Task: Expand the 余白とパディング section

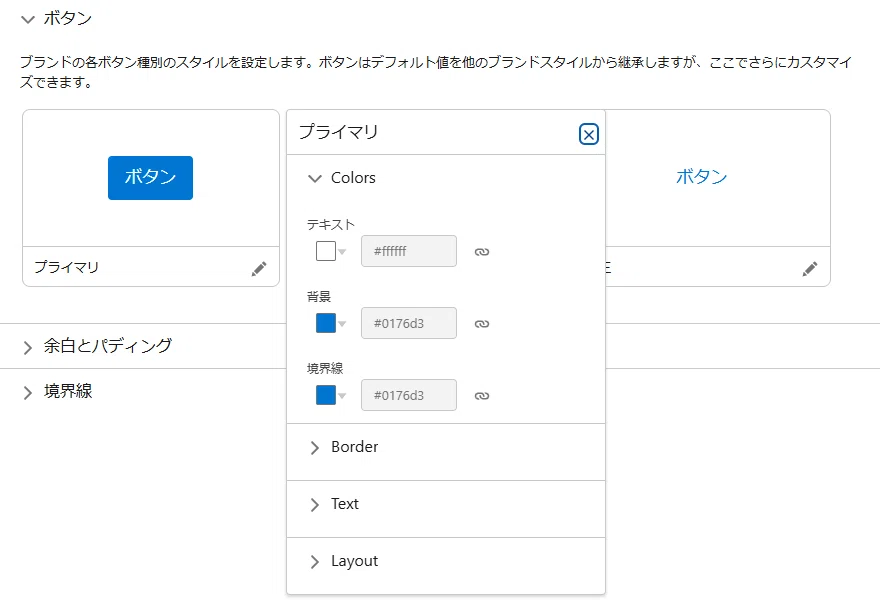Action: tap(28, 348)
